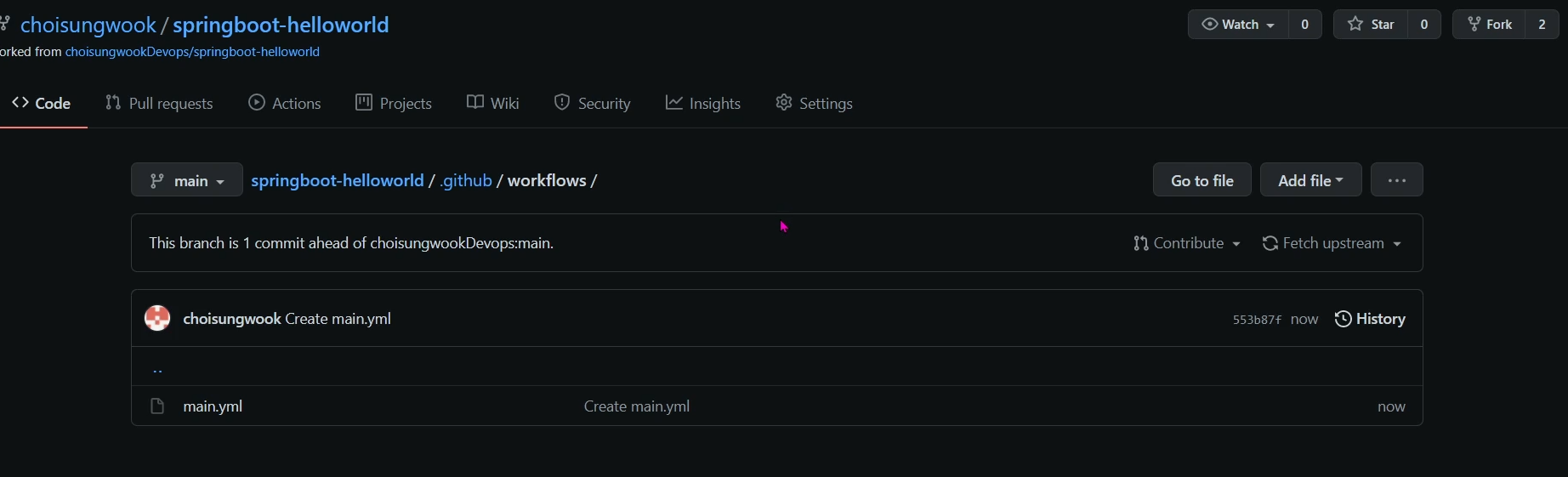Expand the Watch notifications dropdown
Screen dimensions: 1568x477
pos(1238,25)
